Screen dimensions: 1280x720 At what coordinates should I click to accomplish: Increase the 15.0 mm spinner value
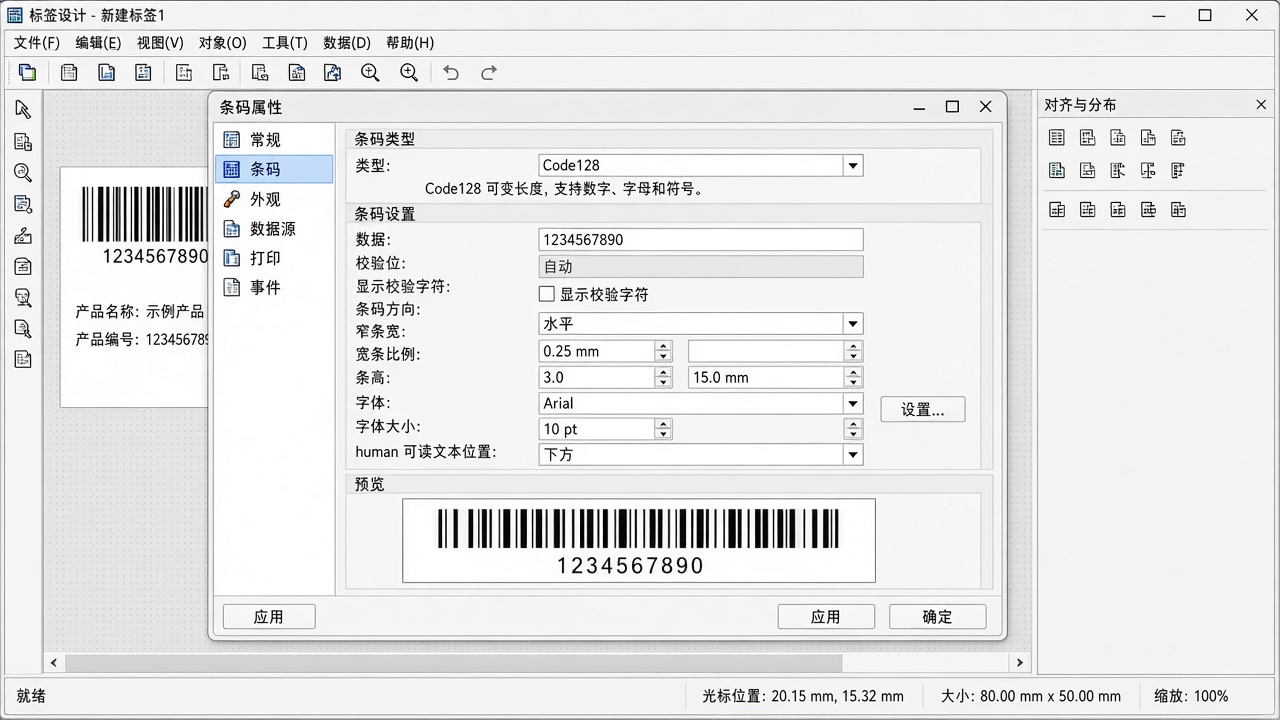click(853, 372)
